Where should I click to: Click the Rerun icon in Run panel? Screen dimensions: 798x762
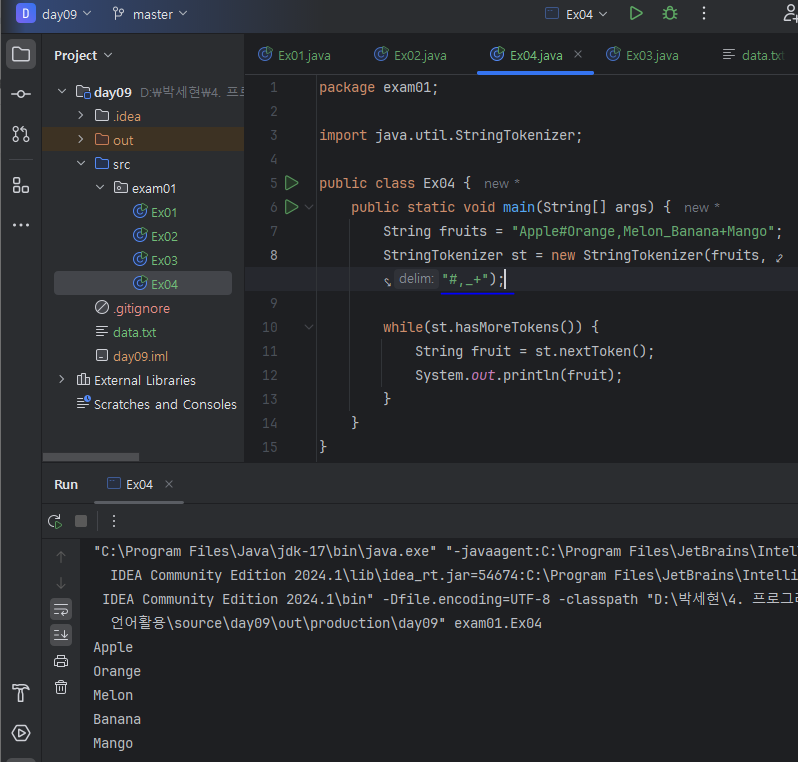pos(54,521)
